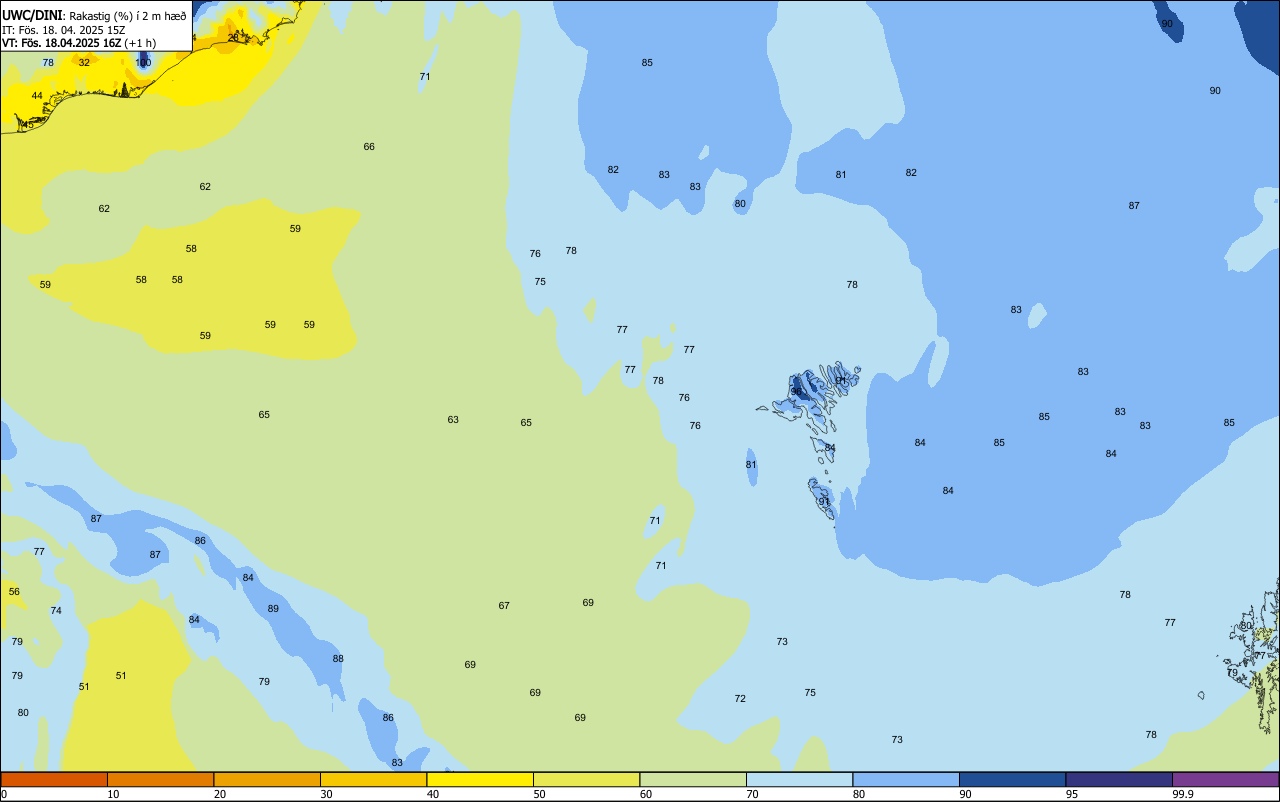Click the humidity value '32' on the map
Viewport: 1280px width, 802px height.
[x=84, y=63]
